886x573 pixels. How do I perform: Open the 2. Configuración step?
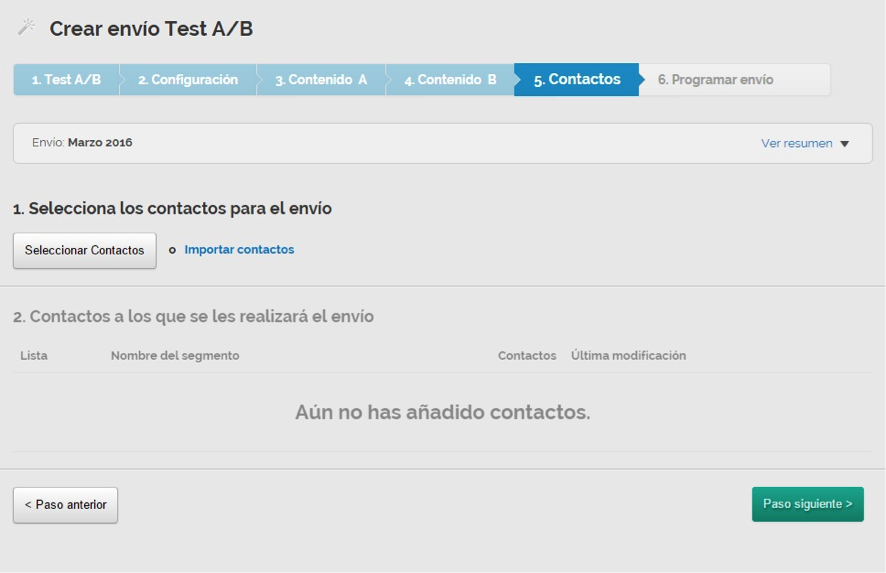pyautogui.click(x=188, y=80)
